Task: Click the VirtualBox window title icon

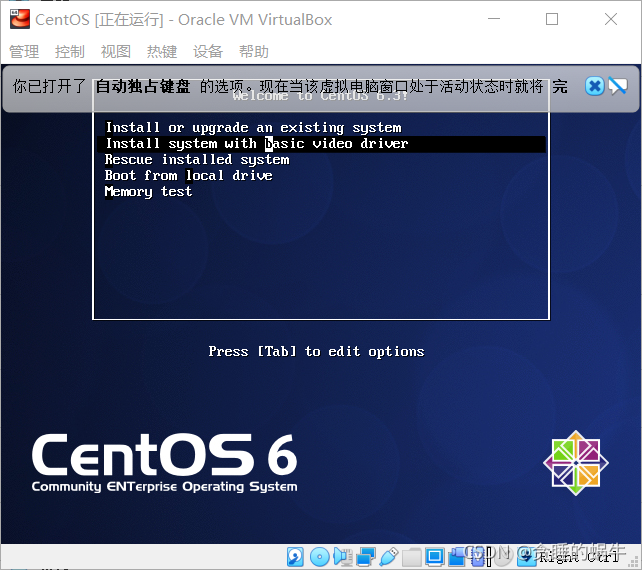Action: (x=20, y=19)
